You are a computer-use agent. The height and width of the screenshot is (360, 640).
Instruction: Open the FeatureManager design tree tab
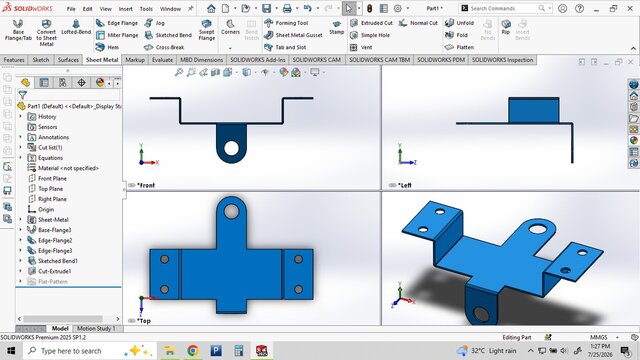25,82
